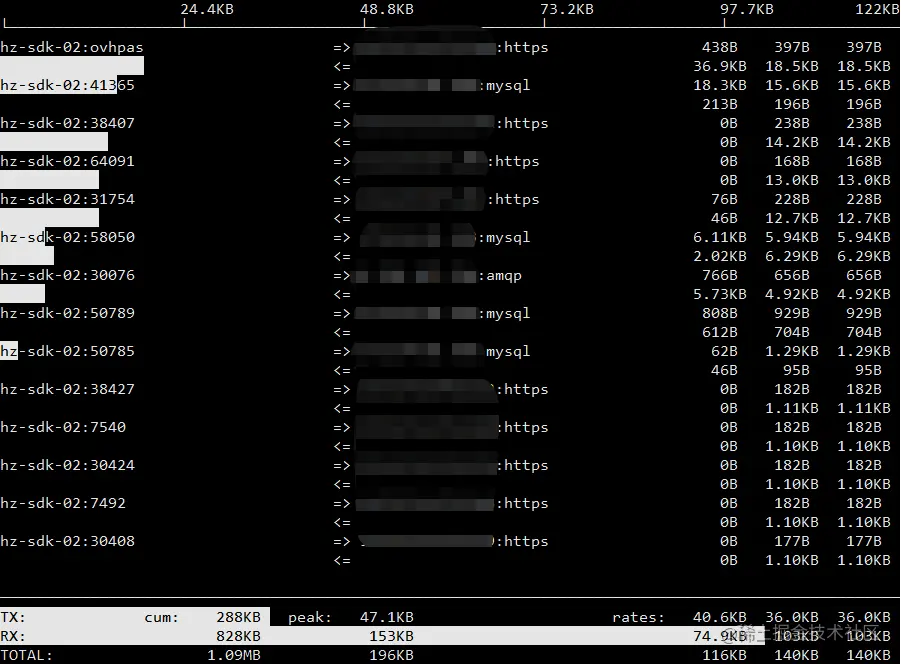Click the TX: label in totals
Image resolution: width=901 pixels, height=664 pixels.
click(13, 617)
